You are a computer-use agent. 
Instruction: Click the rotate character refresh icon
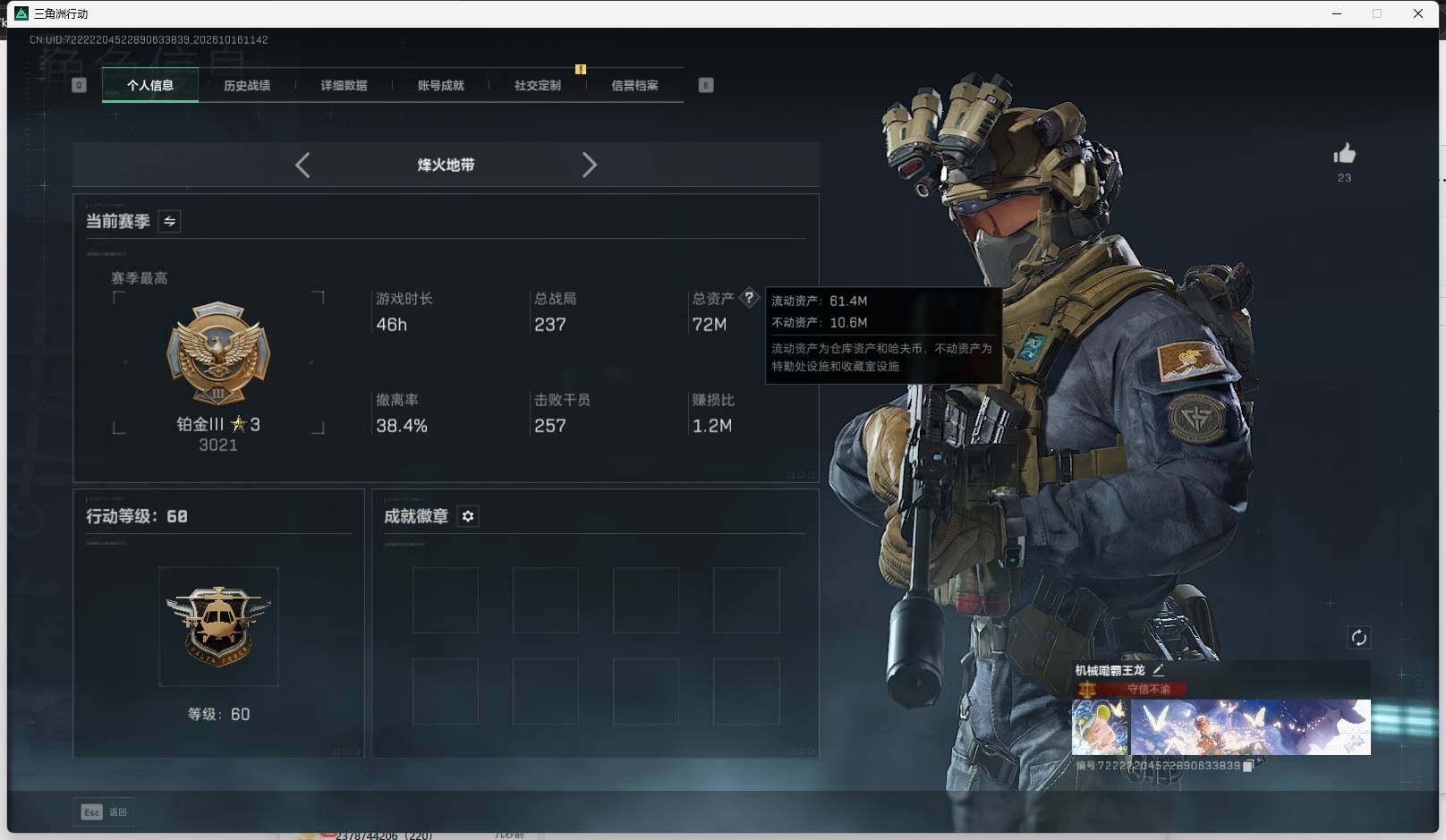(1358, 638)
